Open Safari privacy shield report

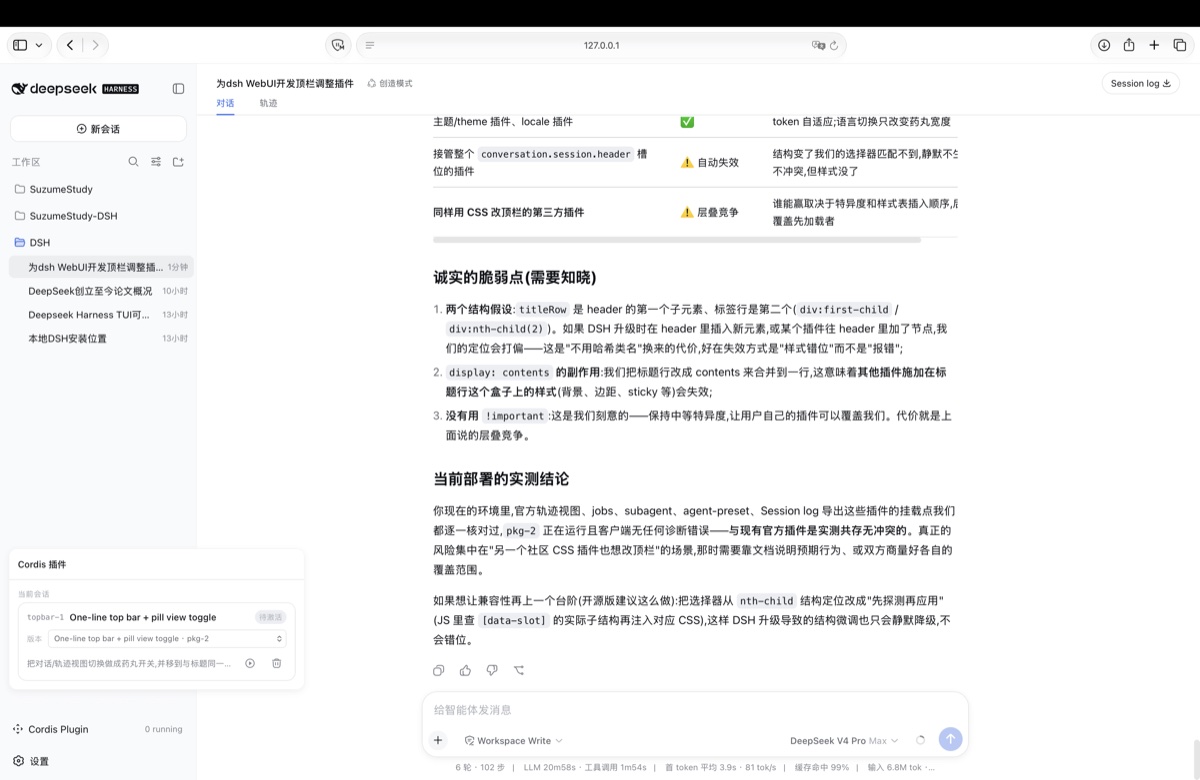[x=338, y=45]
